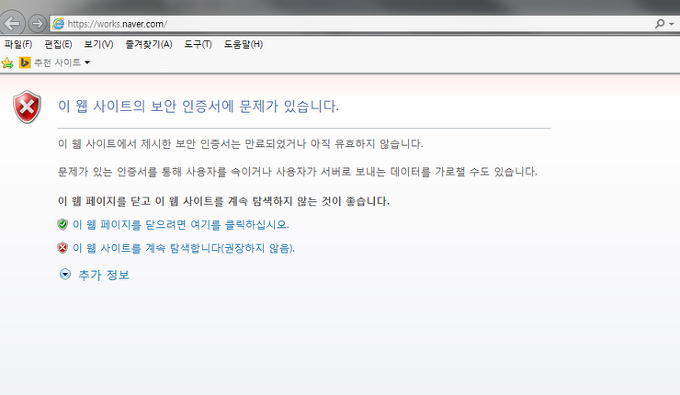The image size is (680, 395).
Task: Expand the 추가 정보 arrow button
Action: coord(65,274)
